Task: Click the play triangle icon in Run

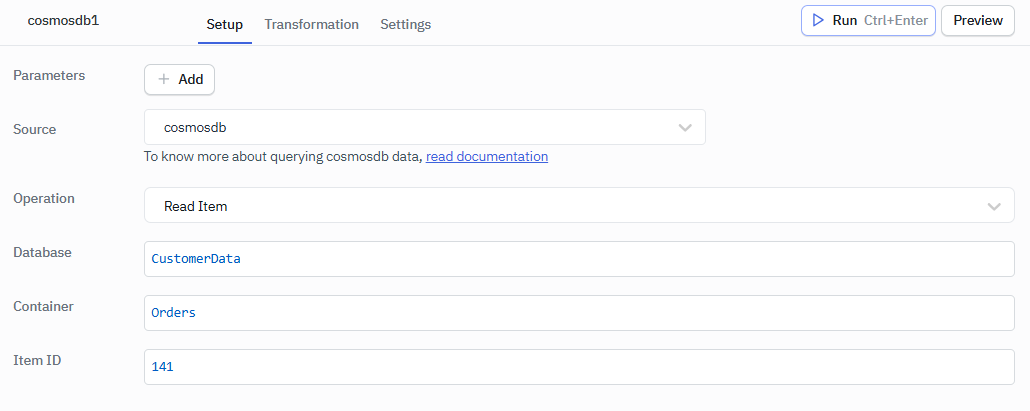Action: pyautogui.click(x=818, y=20)
